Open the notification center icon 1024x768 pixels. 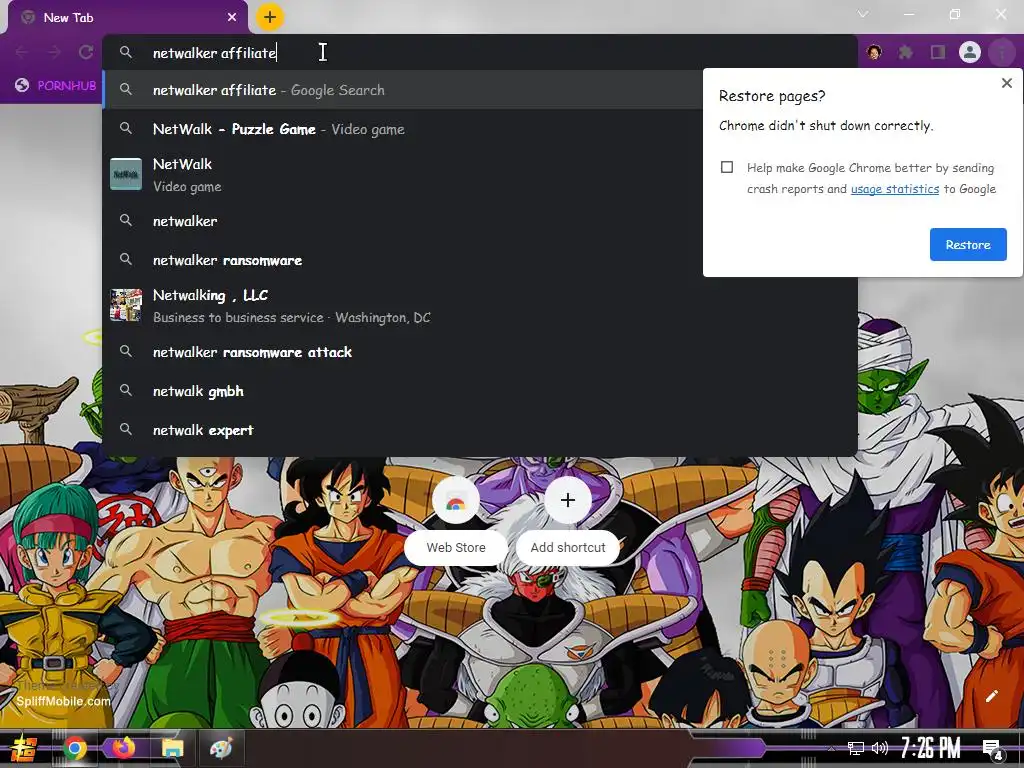pos(993,749)
